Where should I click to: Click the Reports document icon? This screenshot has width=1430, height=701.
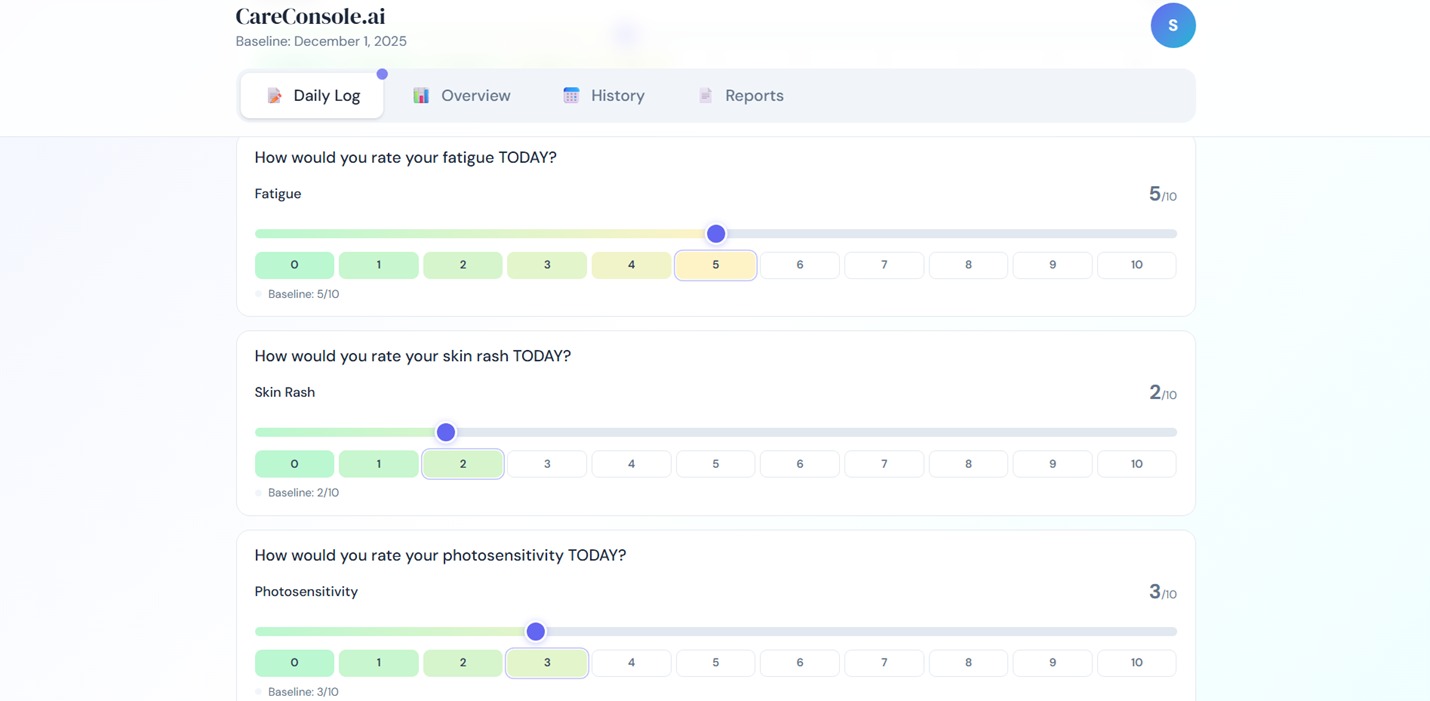pyautogui.click(x=705, y=96)
